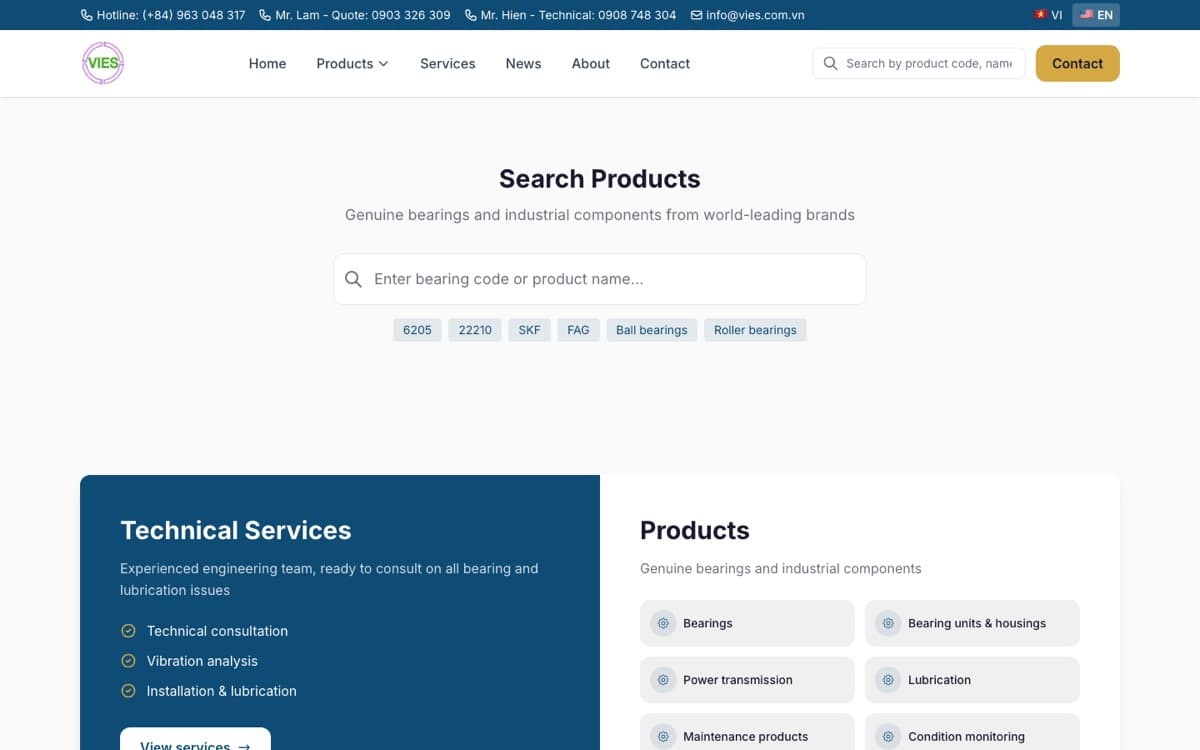
Task: Open the Bearings product category
Action: pyautogui.click(x=747, y=623)
